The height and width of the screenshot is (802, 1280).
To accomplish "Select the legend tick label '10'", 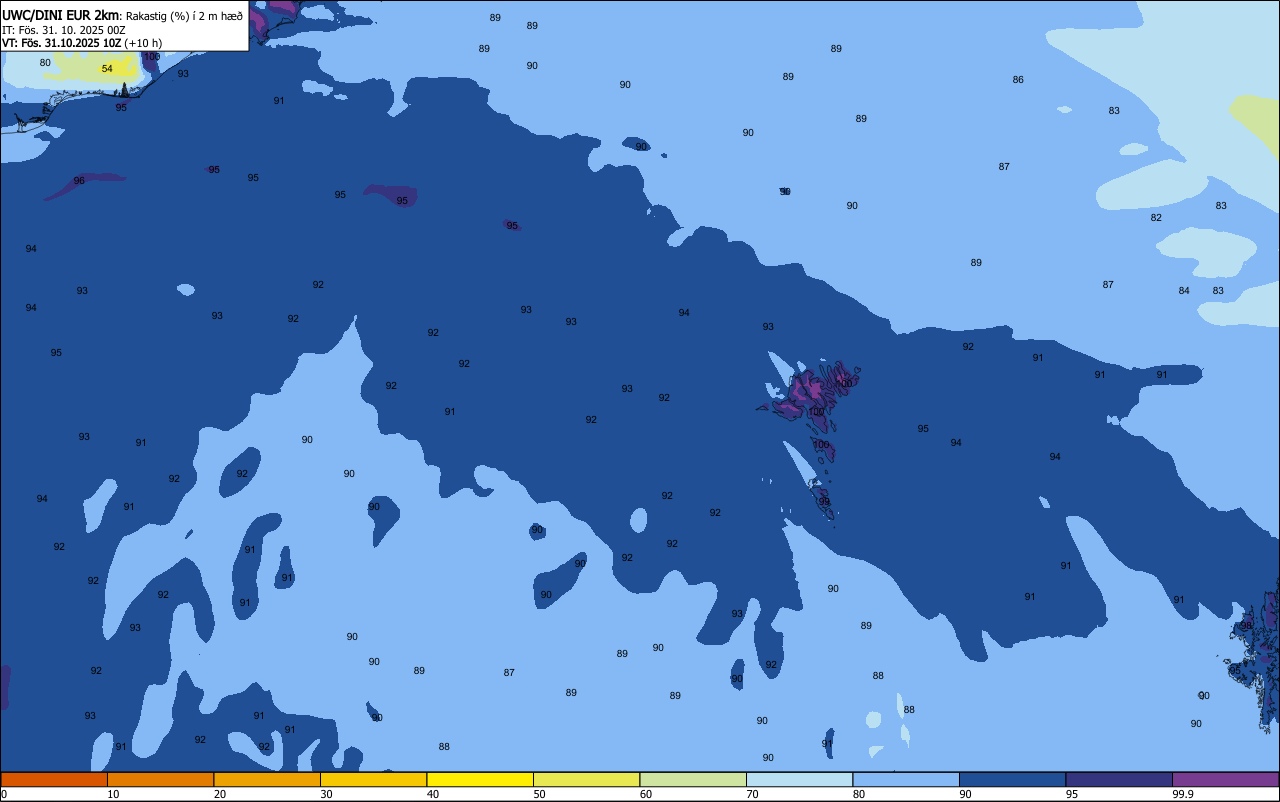I will coord(113,794).
